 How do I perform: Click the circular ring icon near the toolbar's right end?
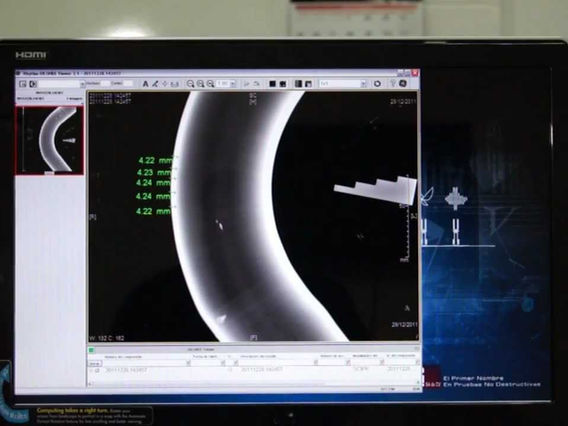click(377, 84)
